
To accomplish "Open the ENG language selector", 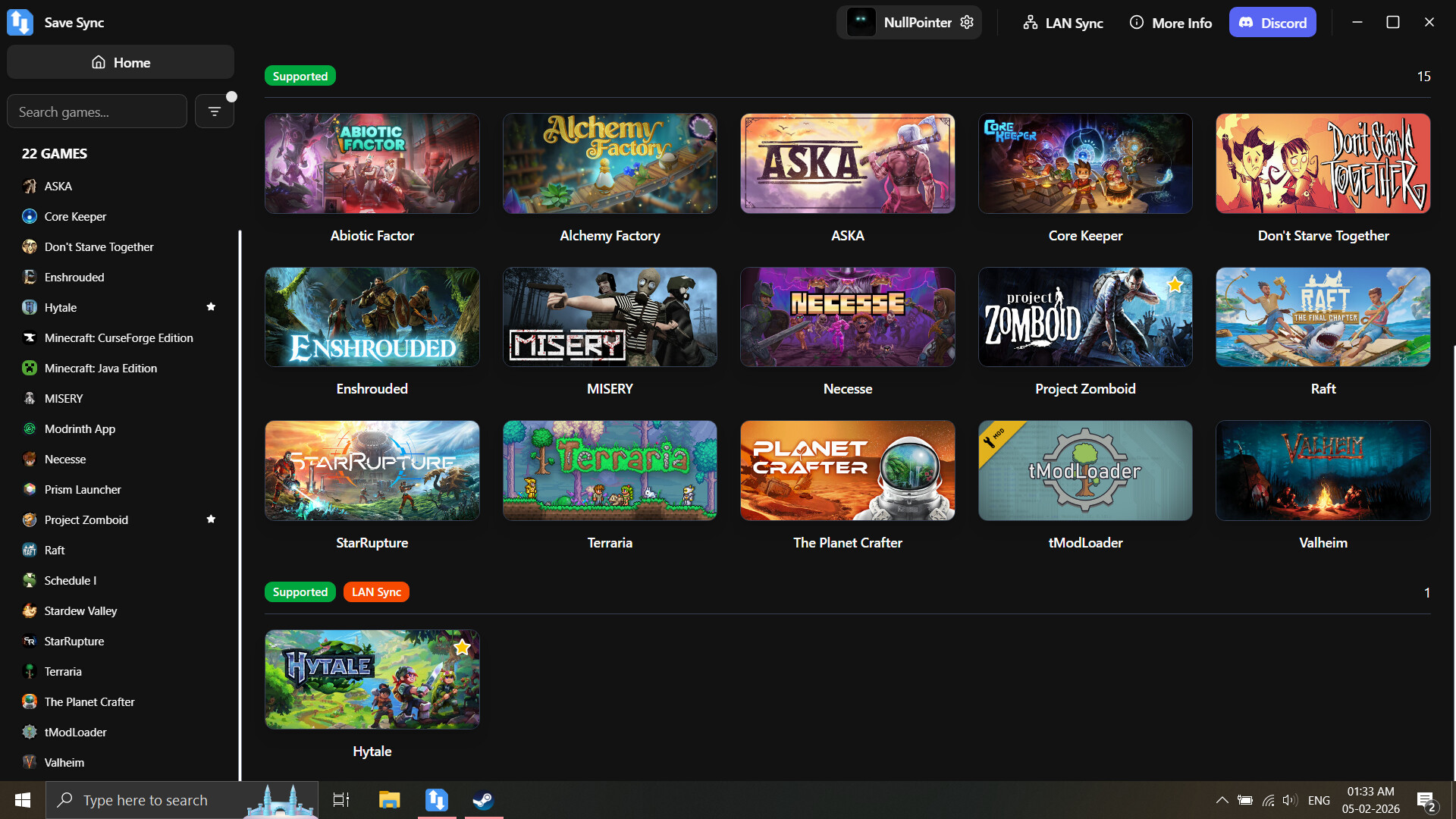I will [1319, 800].
